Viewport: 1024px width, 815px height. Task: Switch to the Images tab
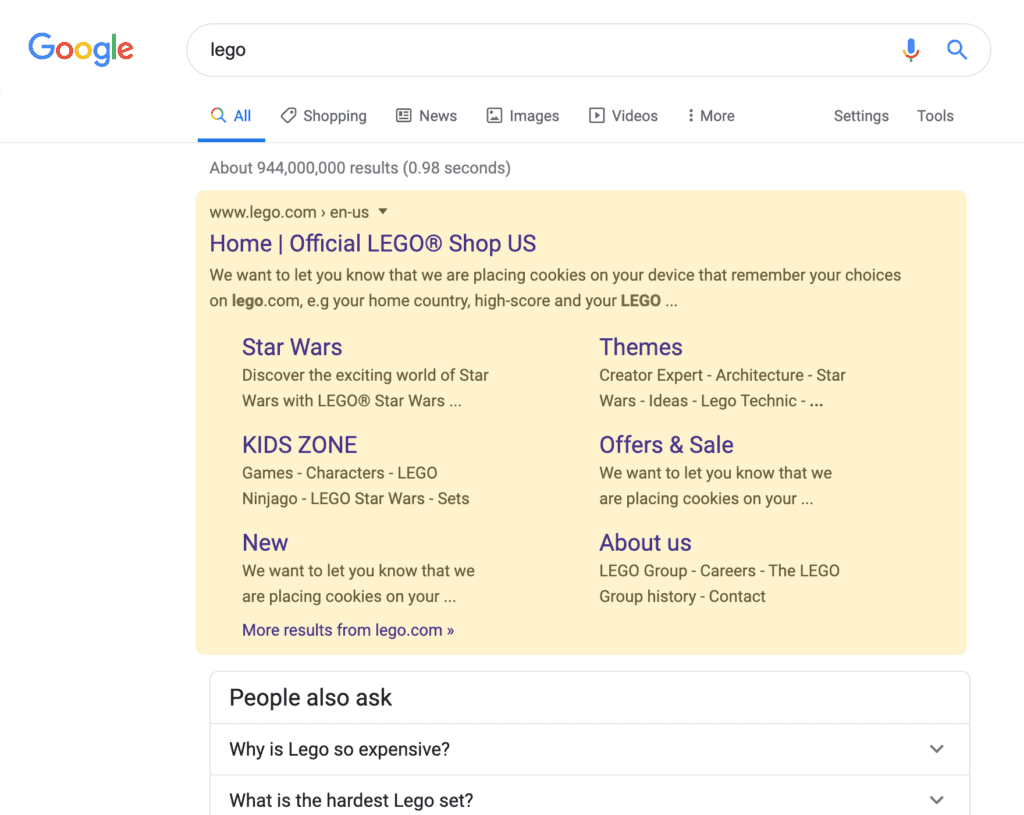point(522,116)
